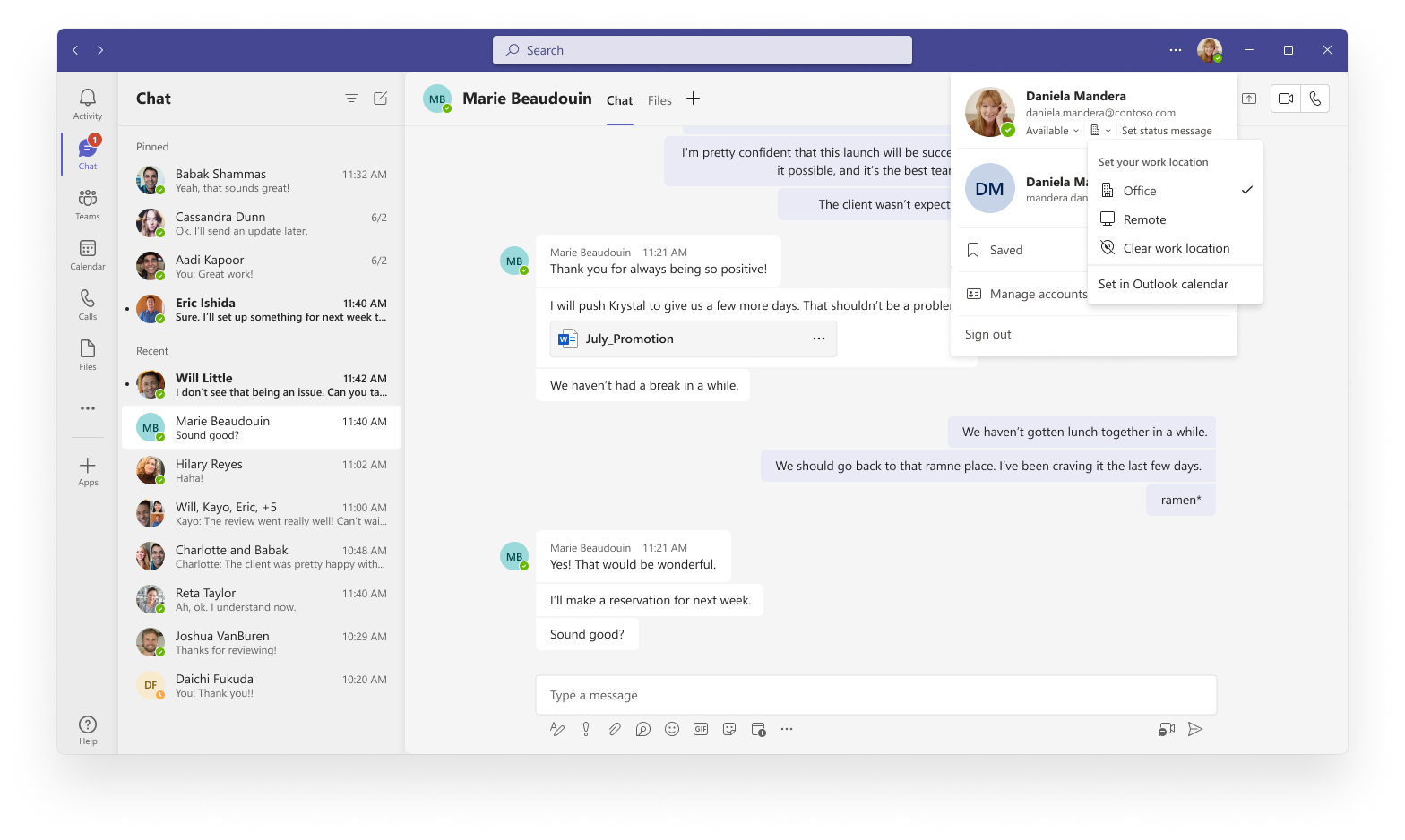1405x840 pixels.
Task: Switch to the Files tab
Action: tap(659, 100)
